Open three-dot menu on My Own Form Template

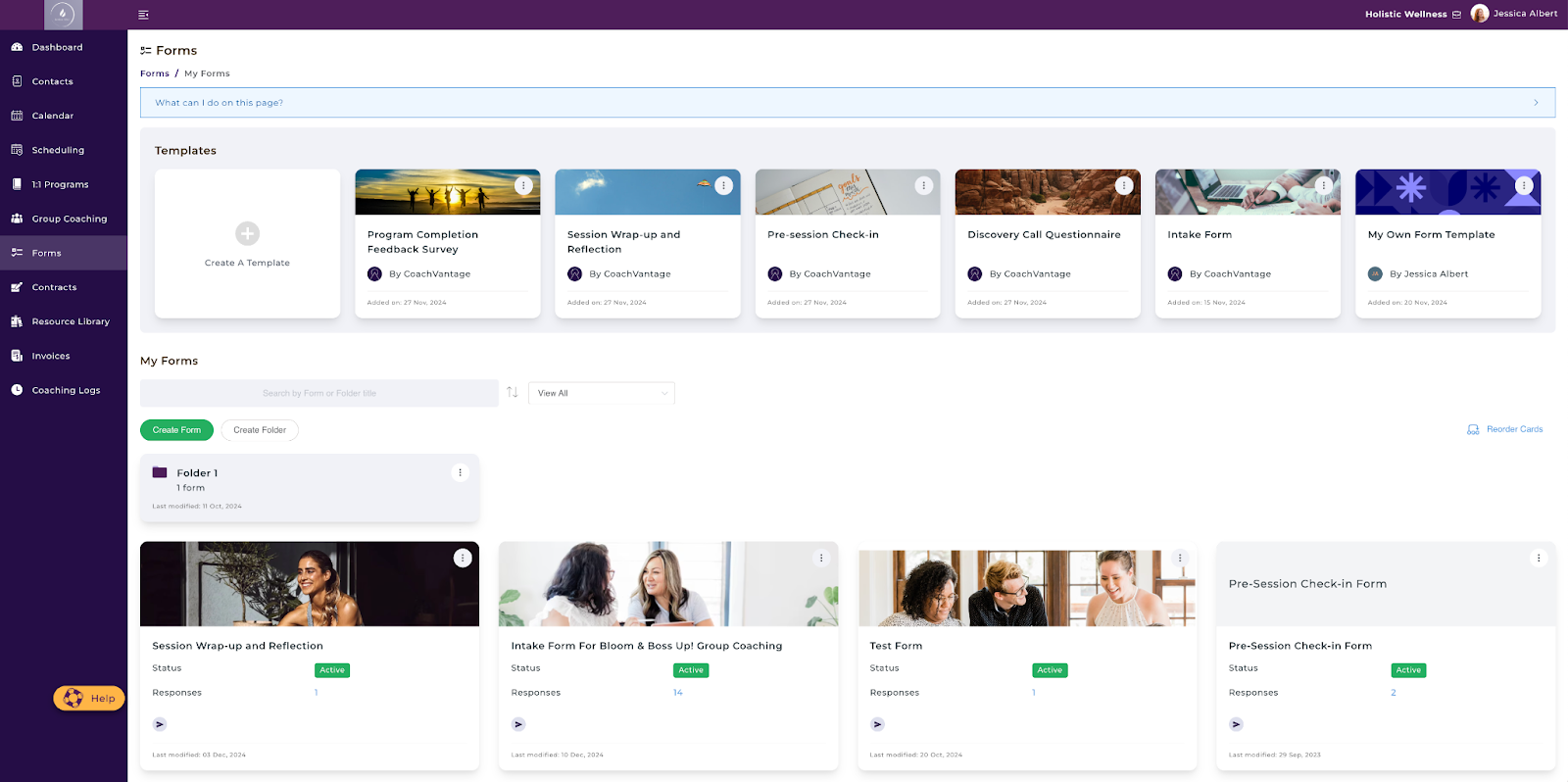pos(1523,185)
